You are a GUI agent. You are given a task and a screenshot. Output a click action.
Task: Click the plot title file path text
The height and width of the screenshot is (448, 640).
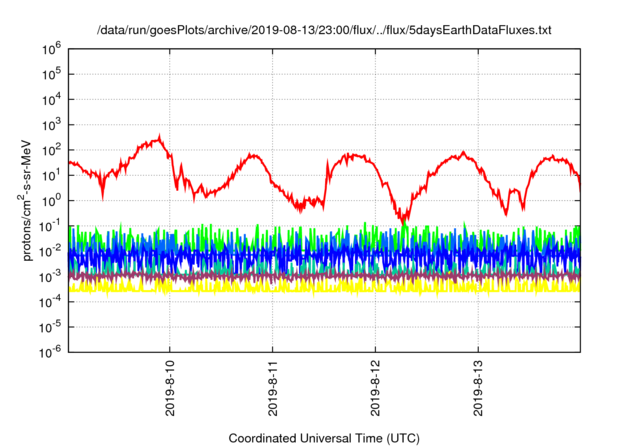pos(324,30)
